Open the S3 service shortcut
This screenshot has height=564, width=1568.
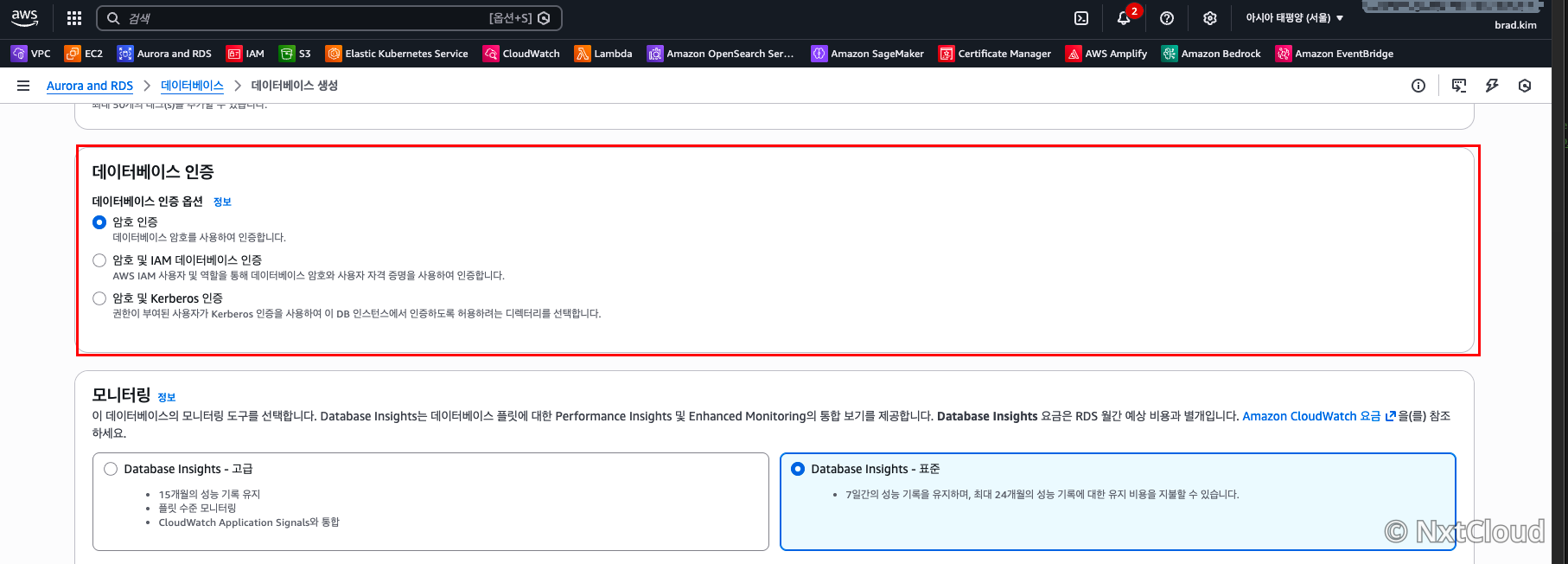[x=295, y=54]
